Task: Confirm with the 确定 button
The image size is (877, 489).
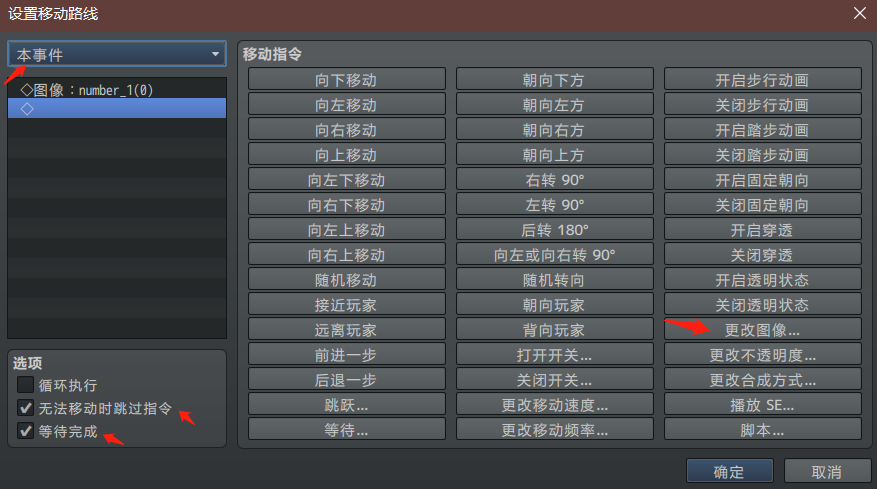Action: click(730, 471)
